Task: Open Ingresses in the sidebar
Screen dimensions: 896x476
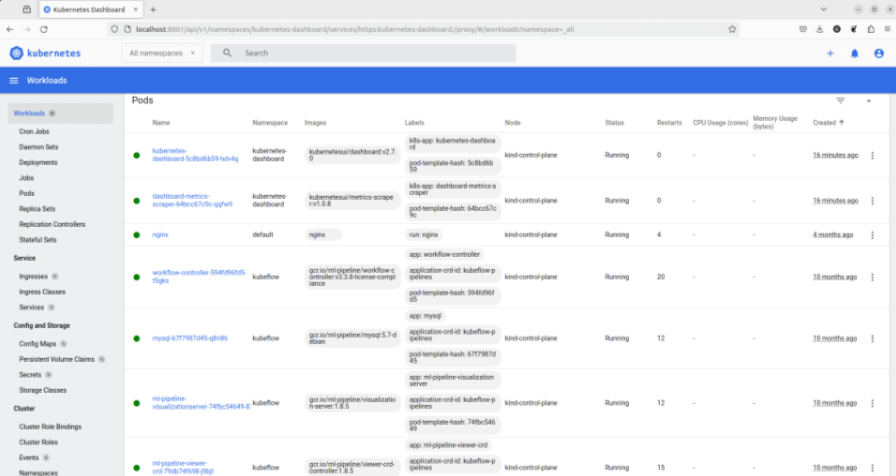Action: [33, 276]
